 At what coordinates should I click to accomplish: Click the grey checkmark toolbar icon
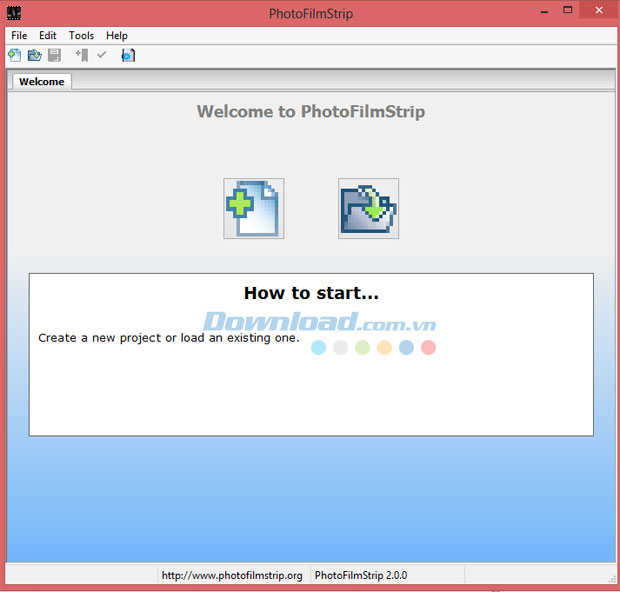[x=101, y=55]
